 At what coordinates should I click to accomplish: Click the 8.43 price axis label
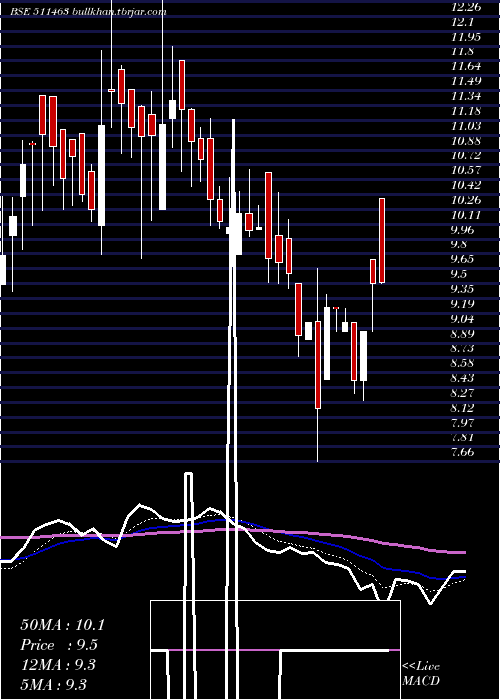[462, 378]
